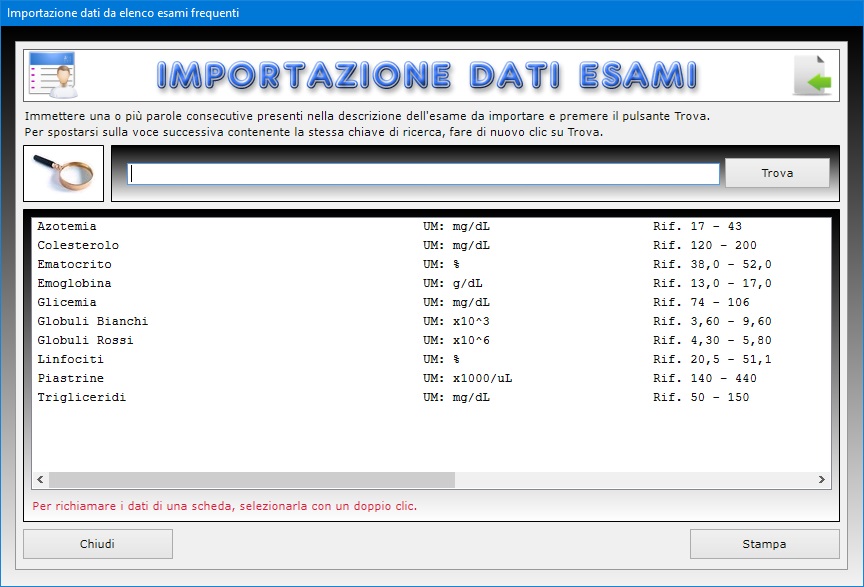This screenshot has width=864, height=587.
Task: Select the Globuli Bianchi row
Action: click(x=431, y=321)
